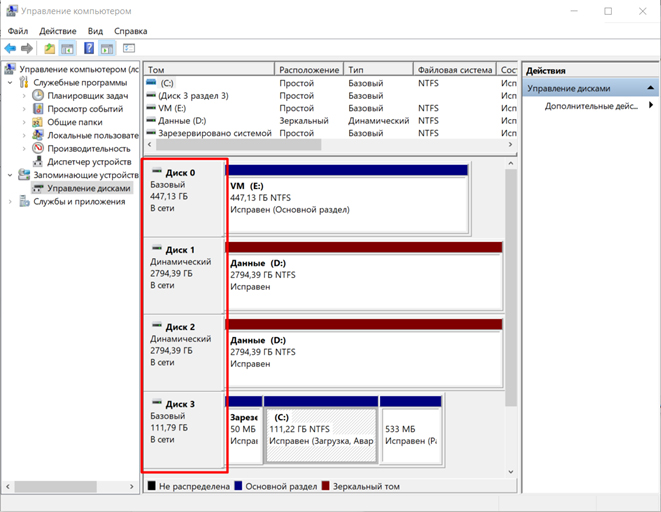
Task: Expand the Службы и приложения node
Action: click(10, 201)
